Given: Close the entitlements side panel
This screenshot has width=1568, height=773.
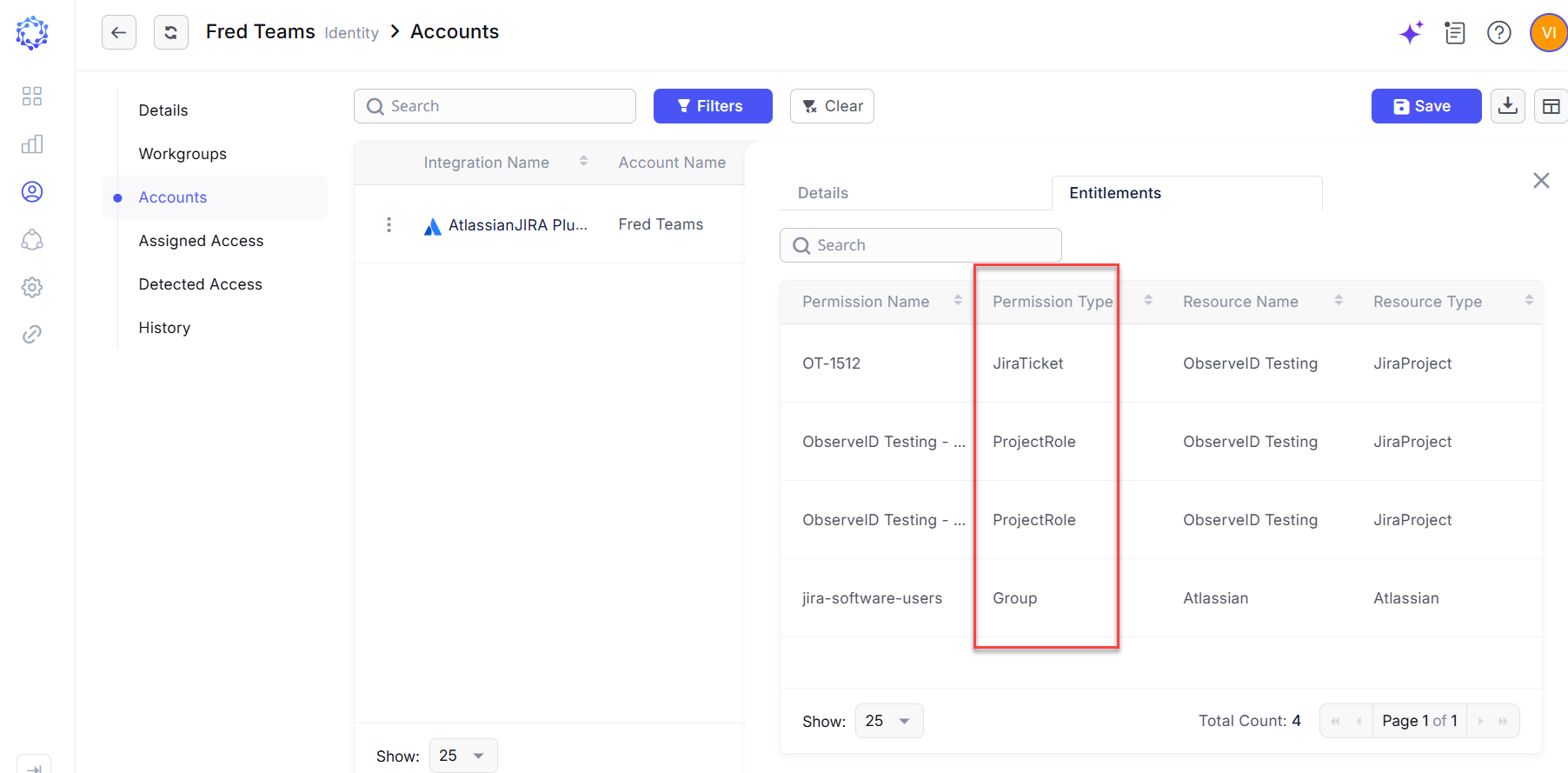Looking at the screenshot, I should pyautogui.click(x=1541, y=180).
